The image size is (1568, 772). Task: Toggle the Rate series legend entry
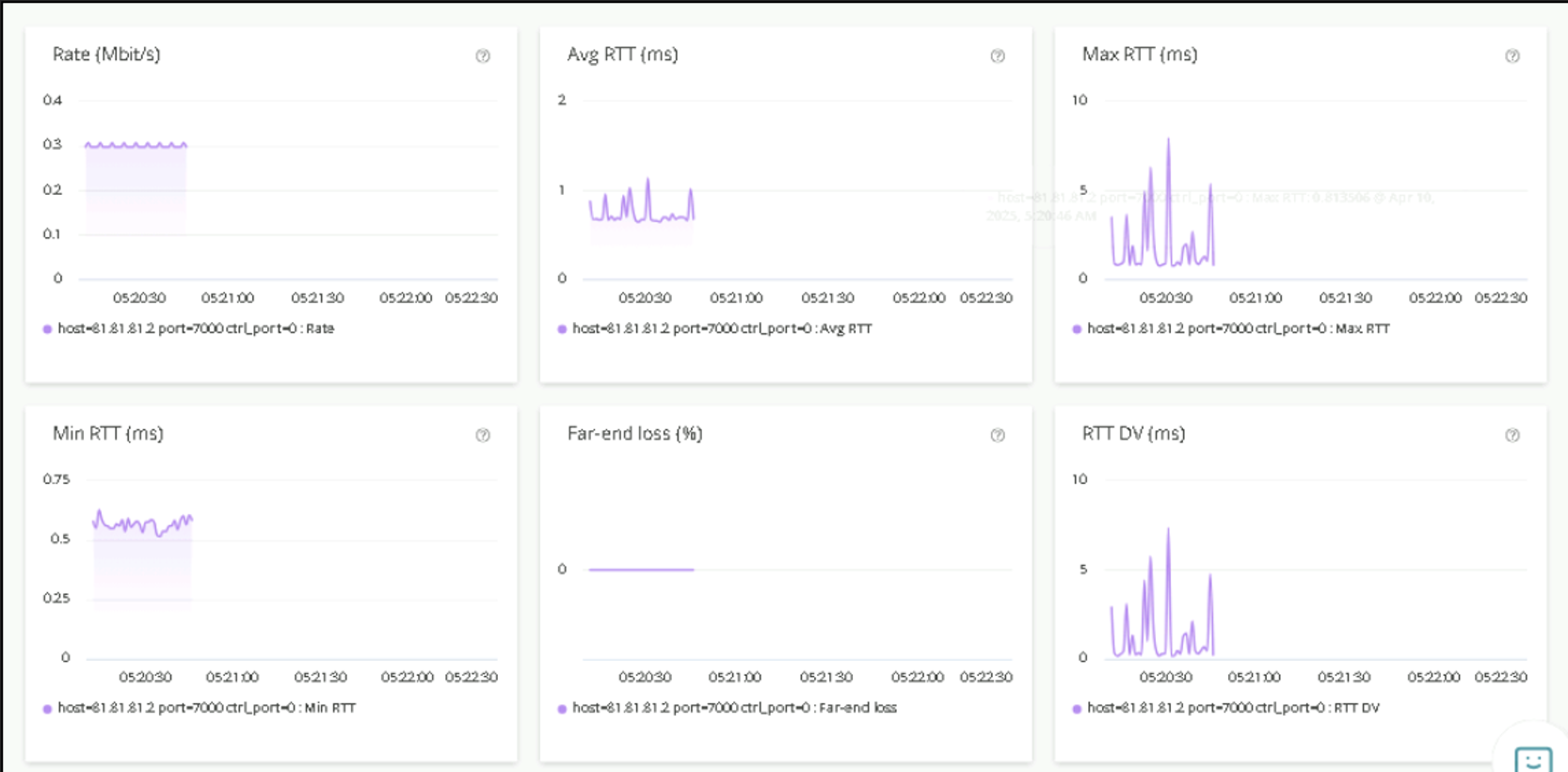point(195,329)
